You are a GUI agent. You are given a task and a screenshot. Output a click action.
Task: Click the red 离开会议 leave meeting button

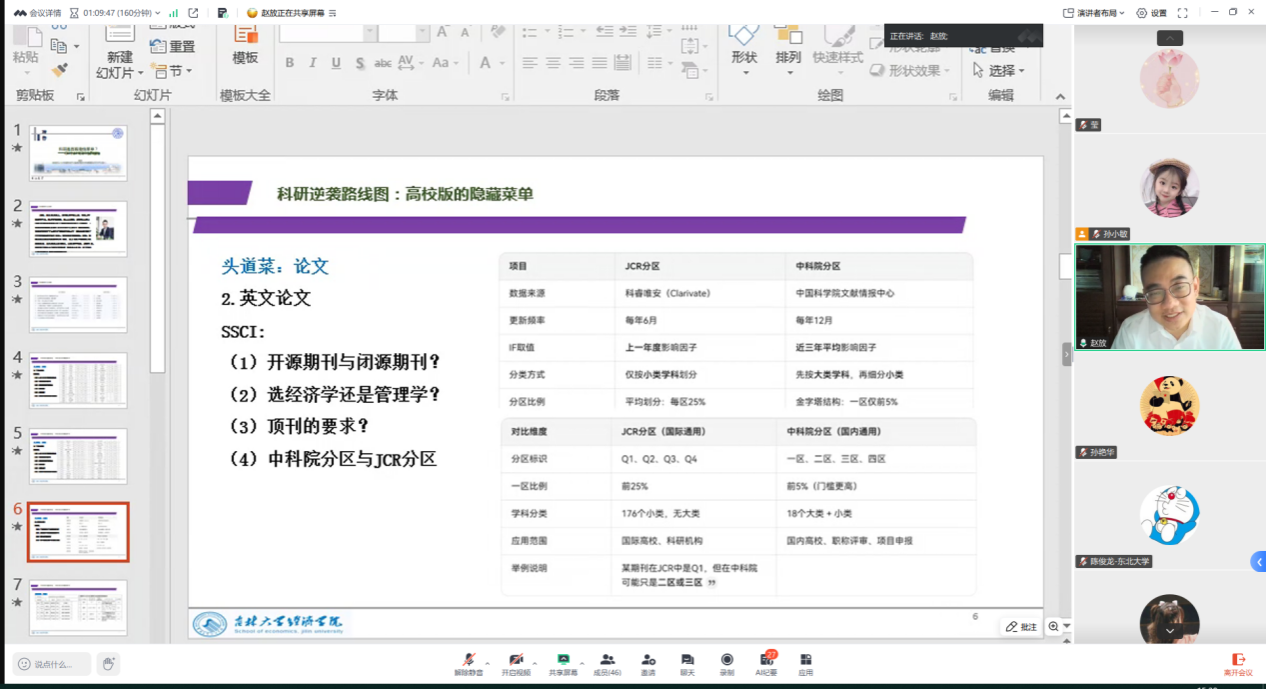pyautogui.click(x=1238, y=662)
